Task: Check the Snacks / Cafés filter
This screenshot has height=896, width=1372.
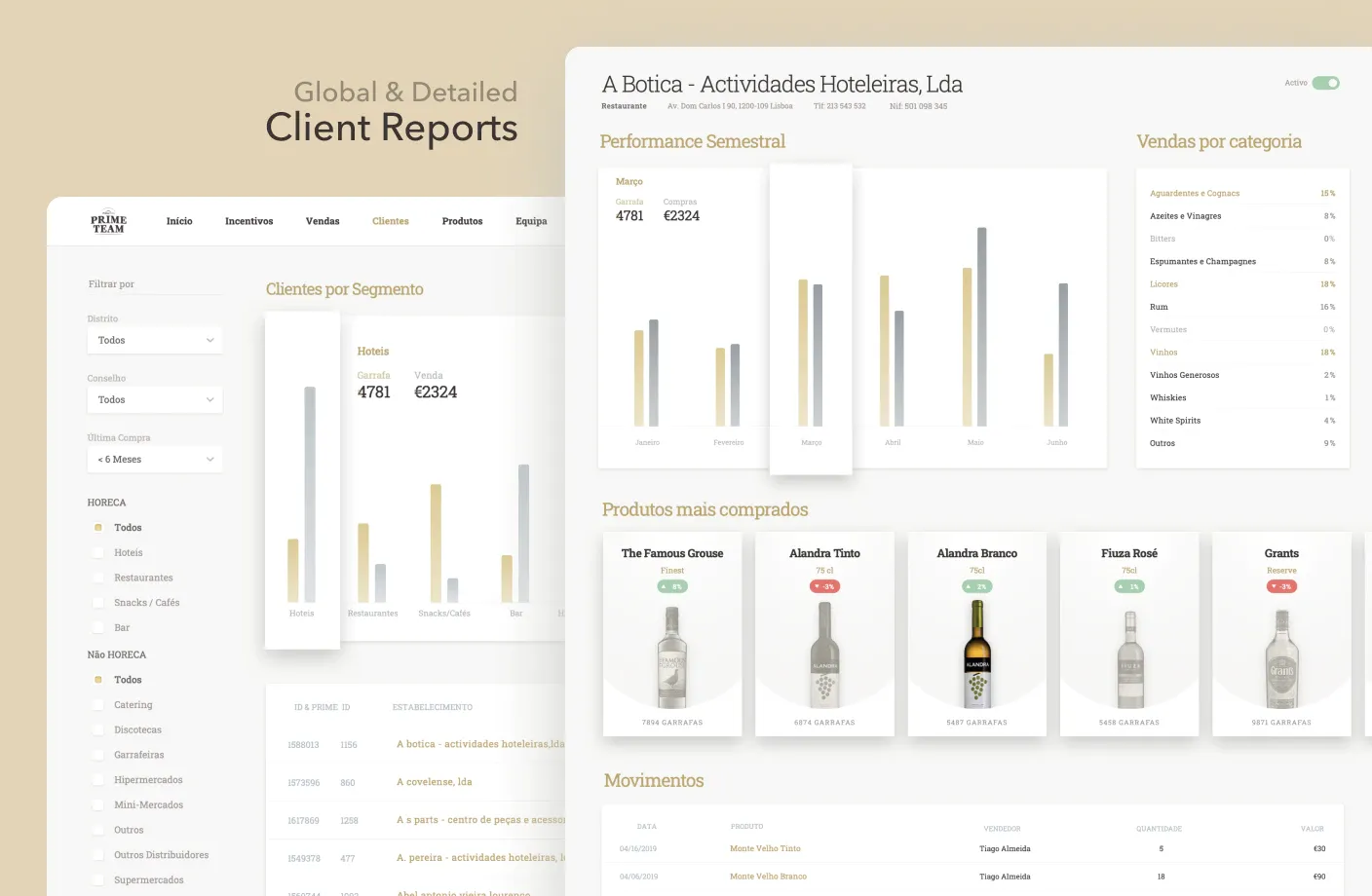Action: pyautogui.click(x=98, y=603)
